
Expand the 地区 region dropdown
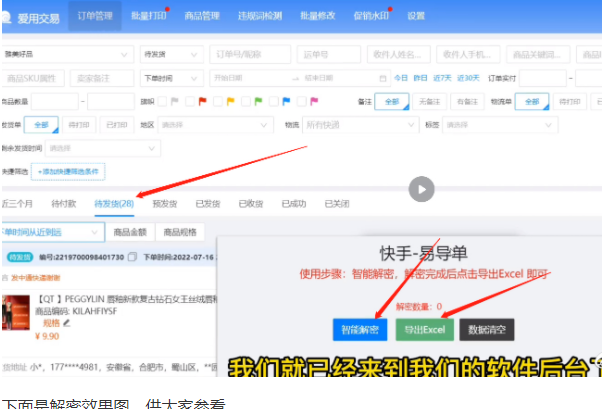(215, 125)
